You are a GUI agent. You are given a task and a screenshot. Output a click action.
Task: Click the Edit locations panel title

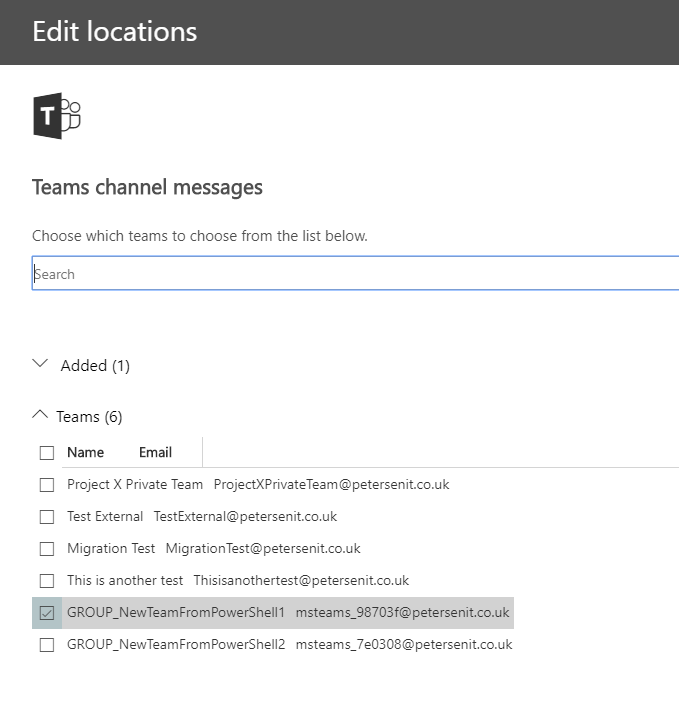115,31
